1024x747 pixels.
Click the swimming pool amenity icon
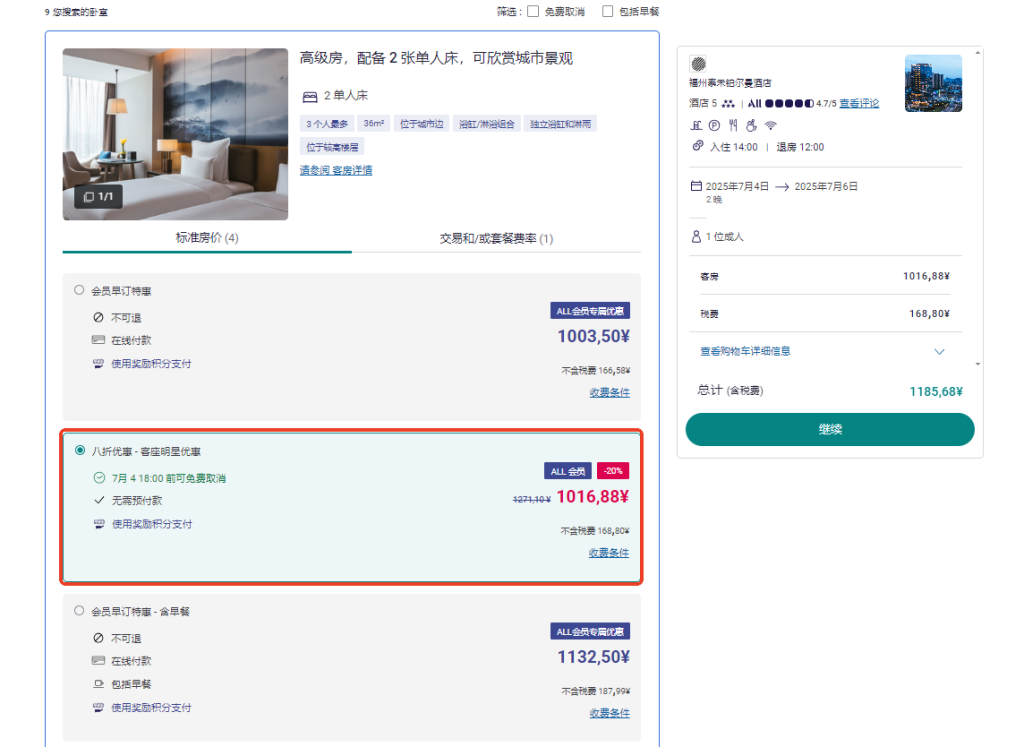pyautogui.click(x=697, y=125)
